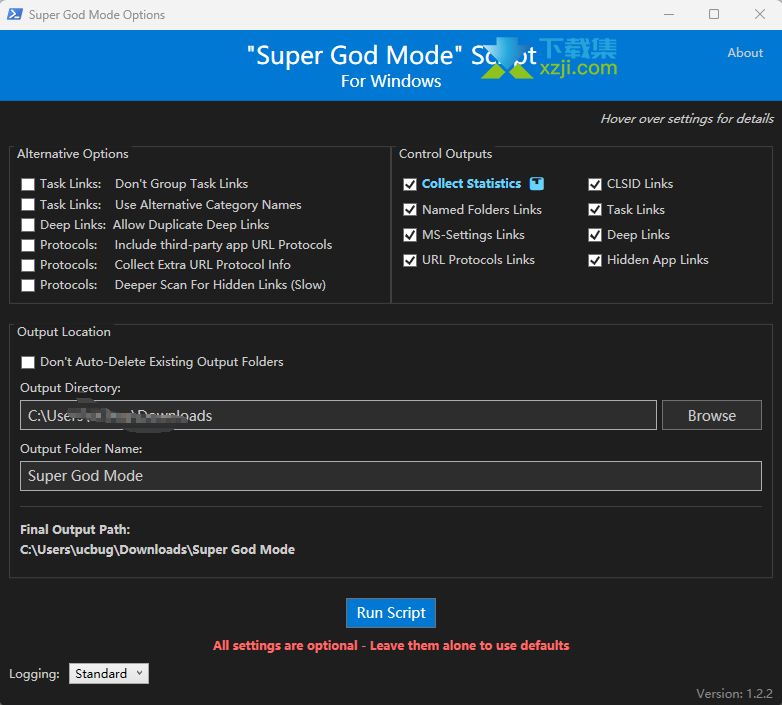Maximize the Super God Mode Options window

(x=714, y=14)
